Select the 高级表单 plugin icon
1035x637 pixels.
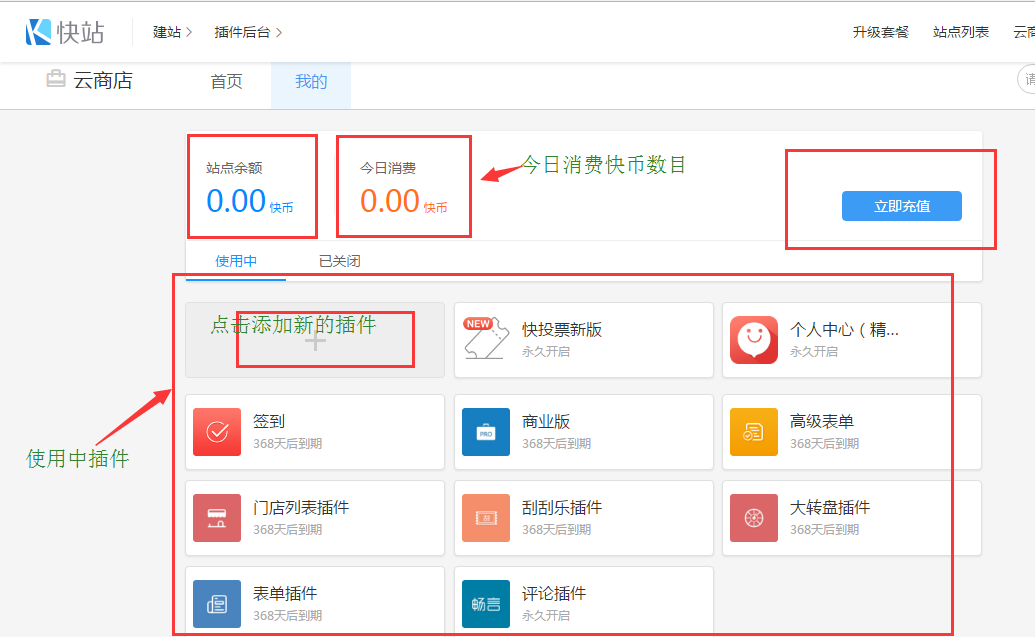(x=753, y=432)
